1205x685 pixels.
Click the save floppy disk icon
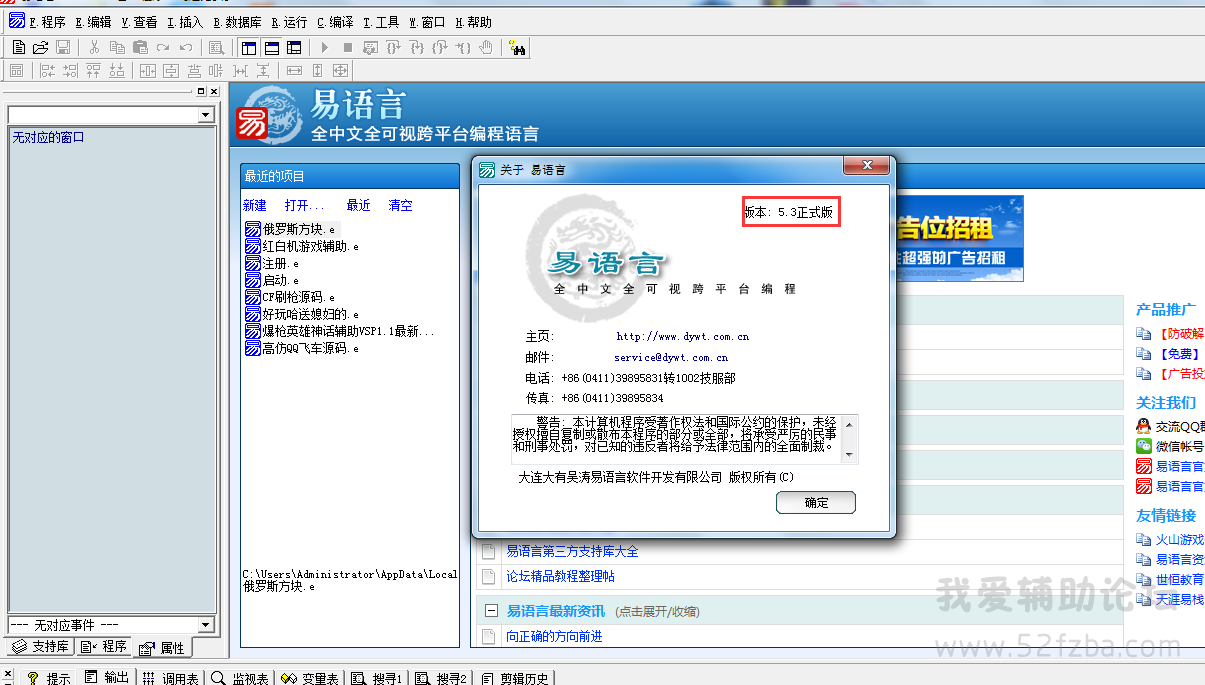point(63,47)
